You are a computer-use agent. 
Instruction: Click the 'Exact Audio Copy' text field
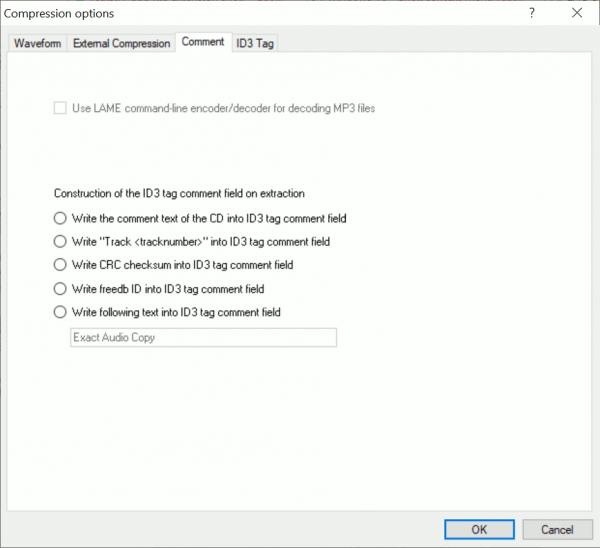(x=203, y=338)
